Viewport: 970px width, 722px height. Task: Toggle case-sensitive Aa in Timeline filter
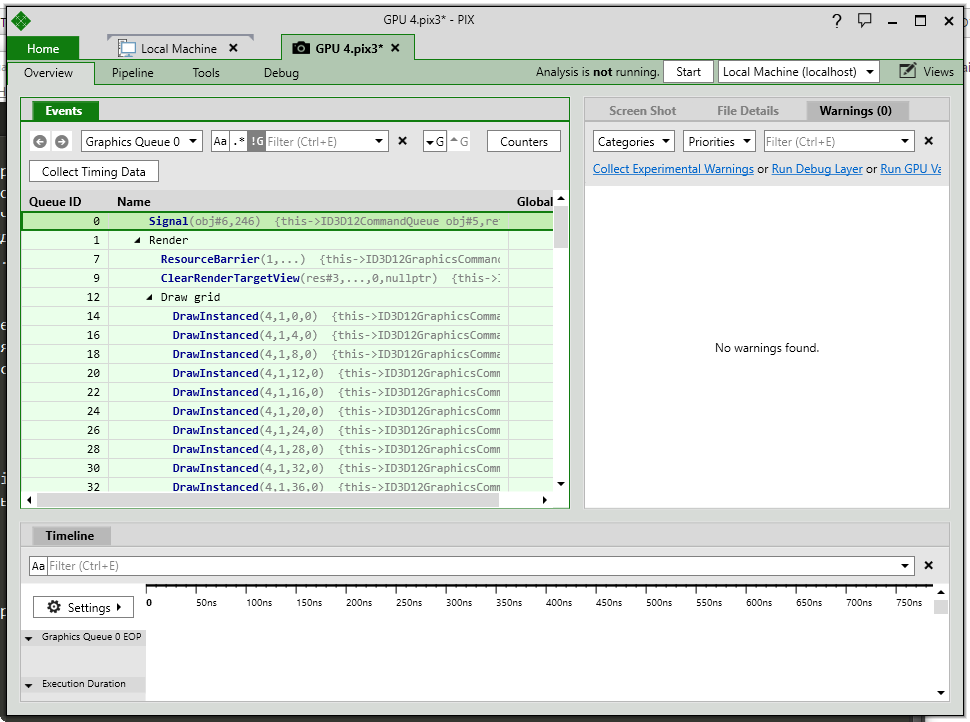(x=38, y=566)
